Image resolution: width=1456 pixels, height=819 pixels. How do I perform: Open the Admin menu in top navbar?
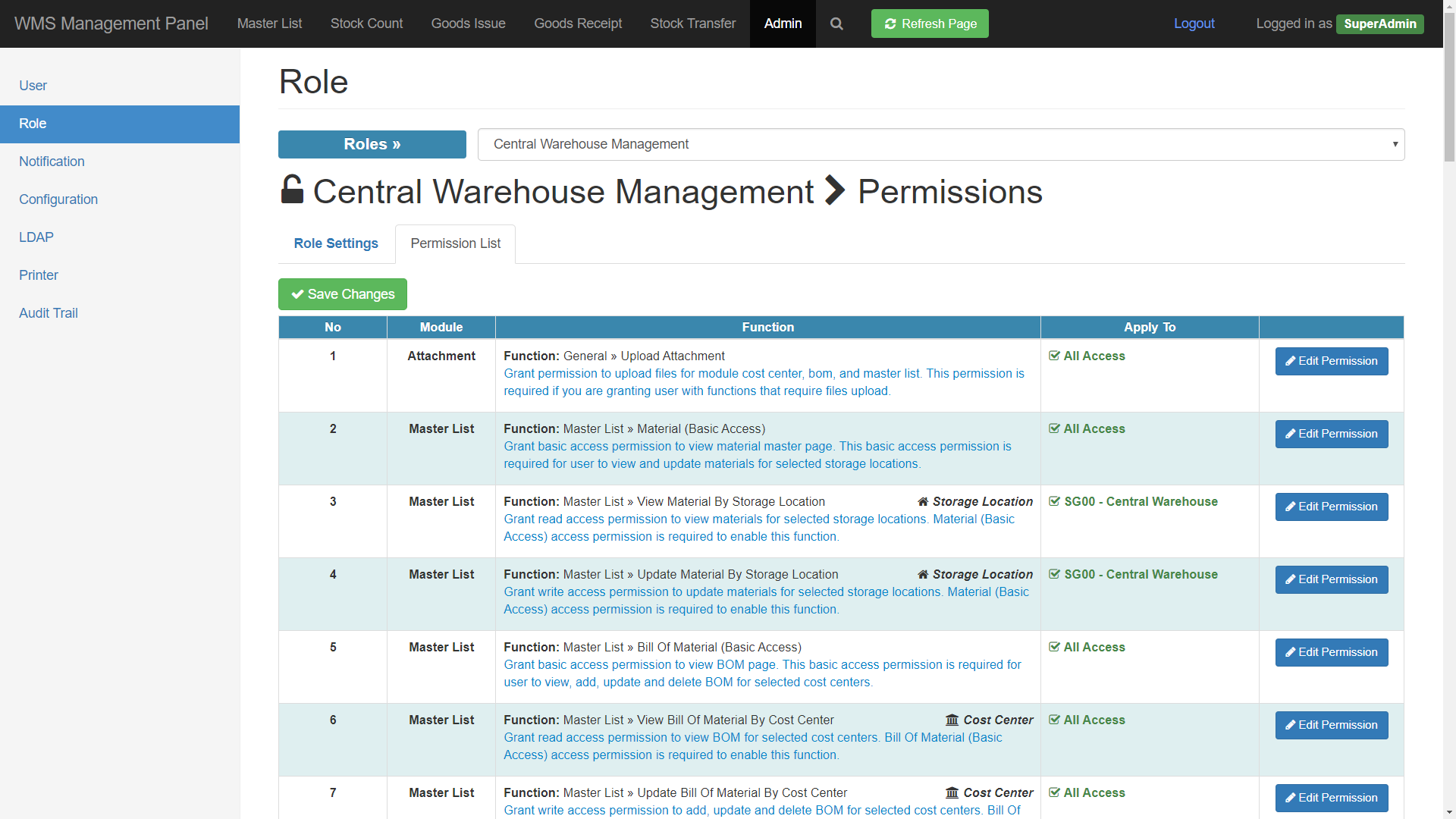pyautogui.click(x=783, y=24)
